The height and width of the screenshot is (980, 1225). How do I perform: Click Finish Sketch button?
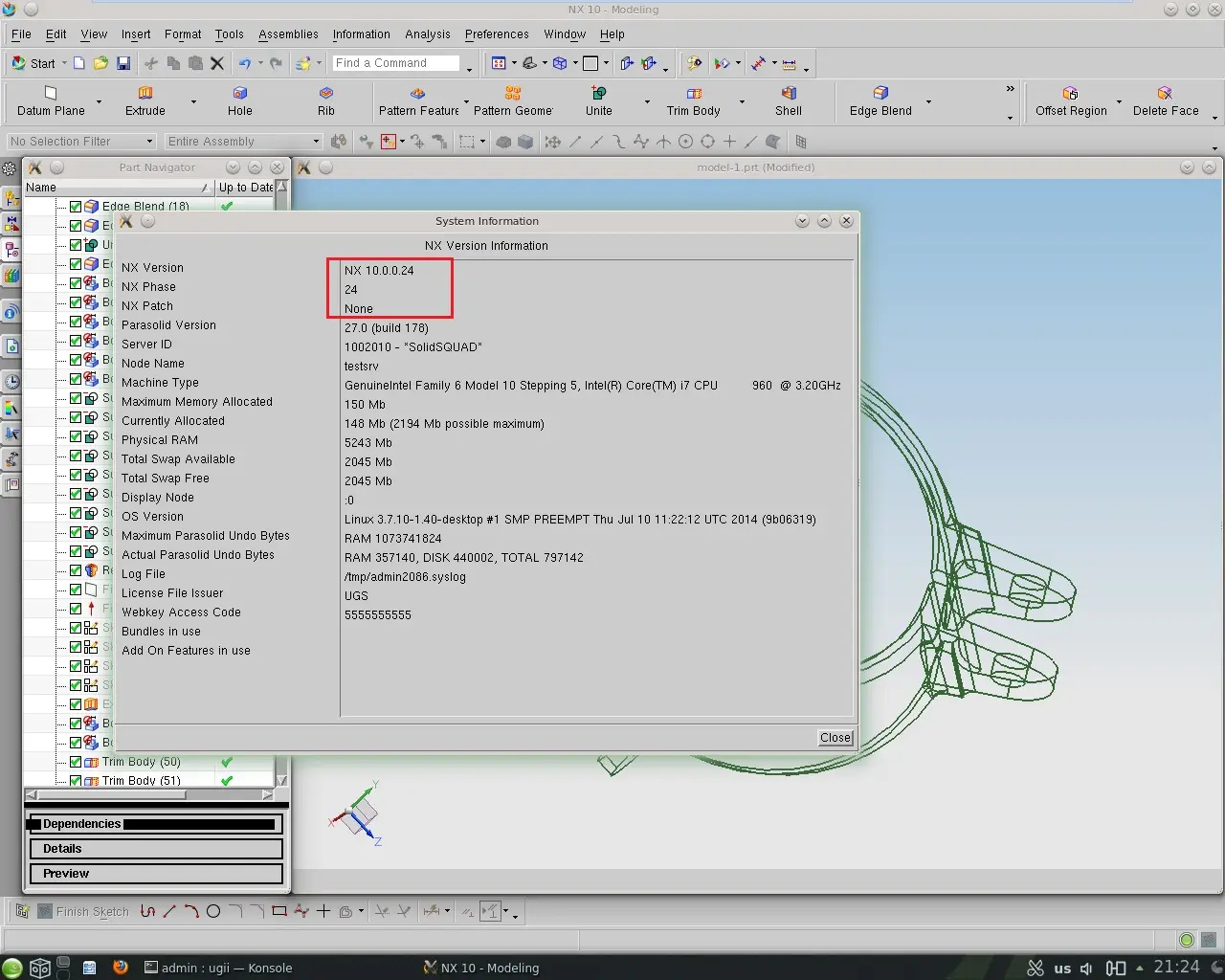83,911
